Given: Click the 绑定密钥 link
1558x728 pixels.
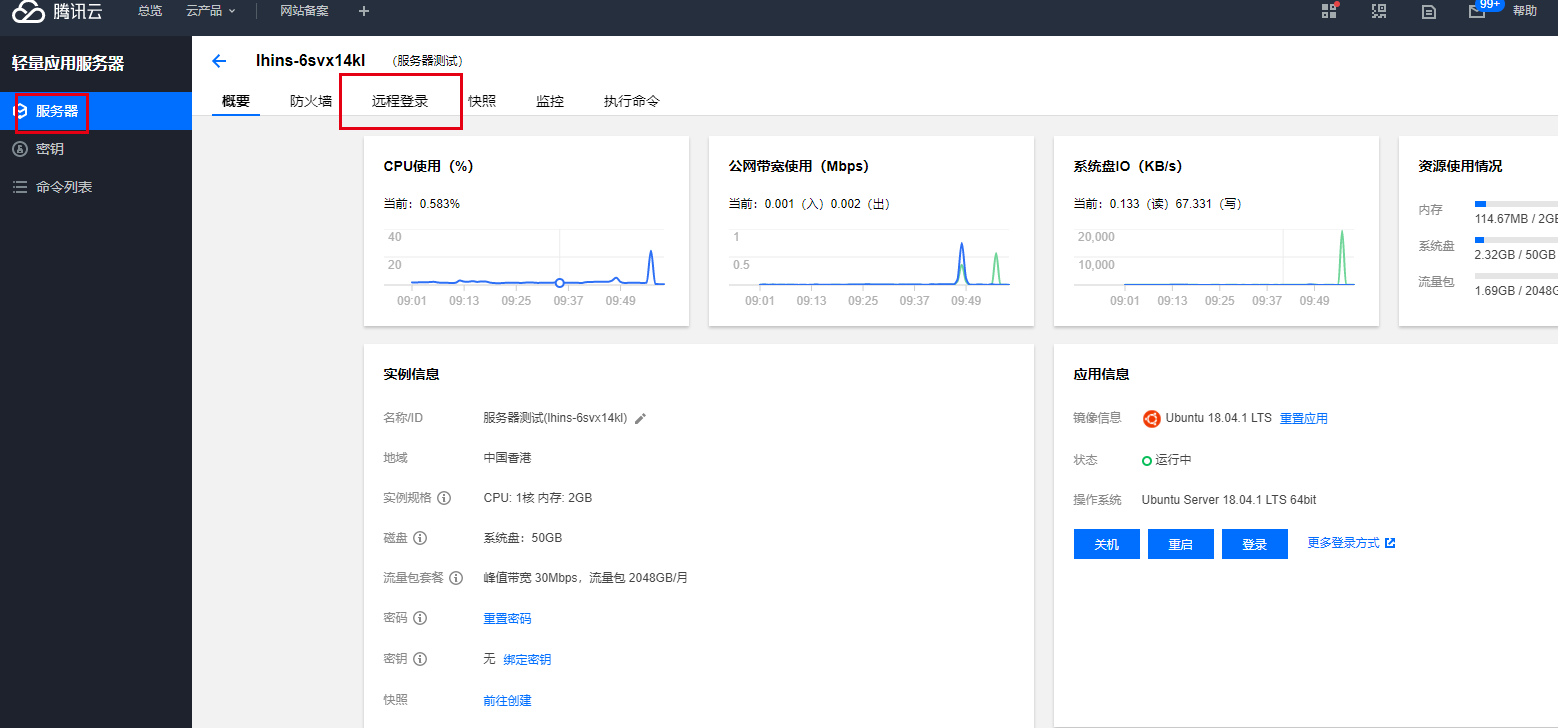Looking at the screenshot, I should point(527,659).
